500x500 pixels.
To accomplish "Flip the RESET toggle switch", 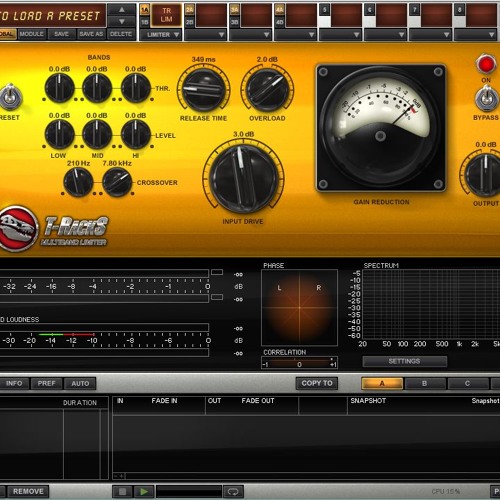I will [11, 97].
